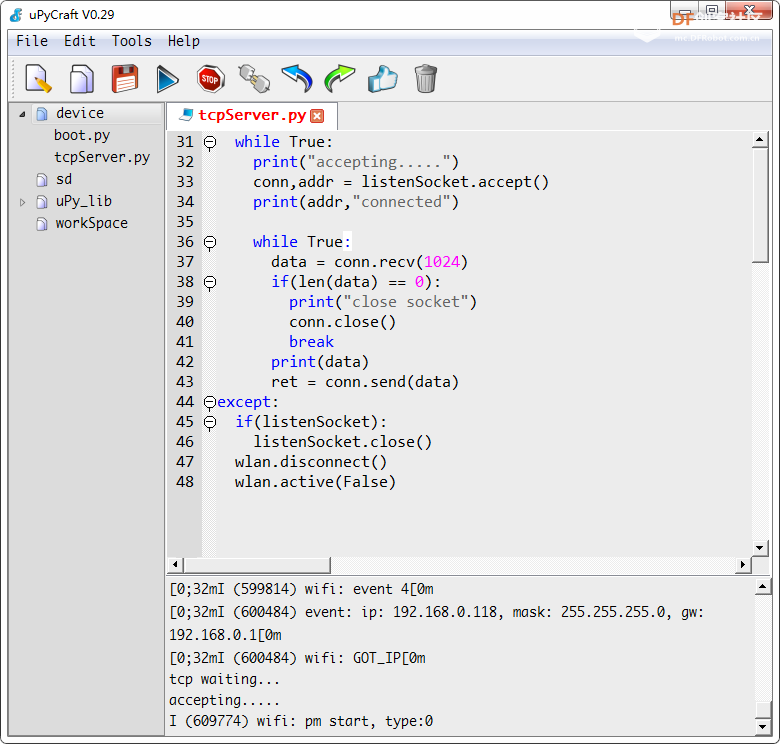The height and width of the screenshot is (744, 780).
Task: Fold the except block at line 44
Action: click(210, 402)
